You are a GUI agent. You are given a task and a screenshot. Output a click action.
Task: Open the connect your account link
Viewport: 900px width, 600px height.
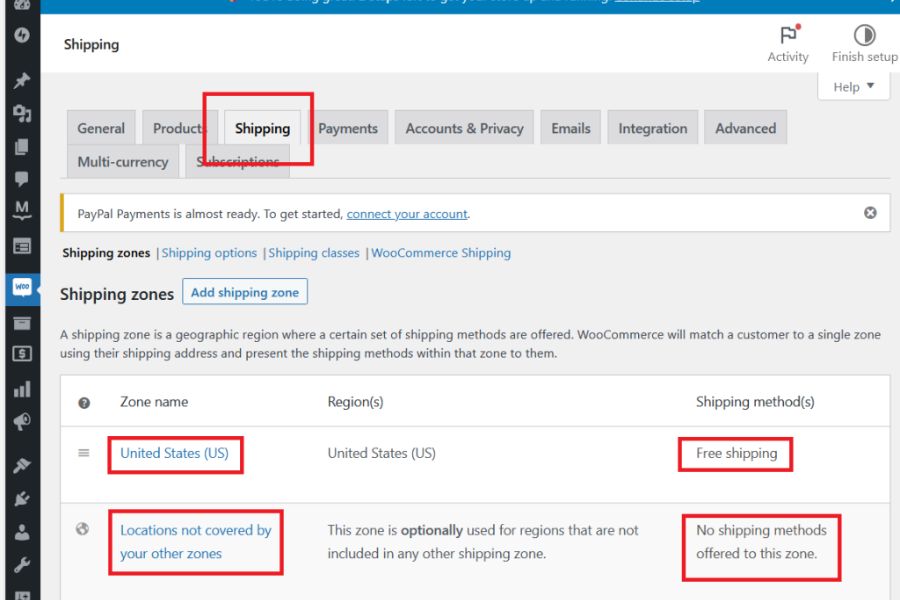[x=407, y=214]
